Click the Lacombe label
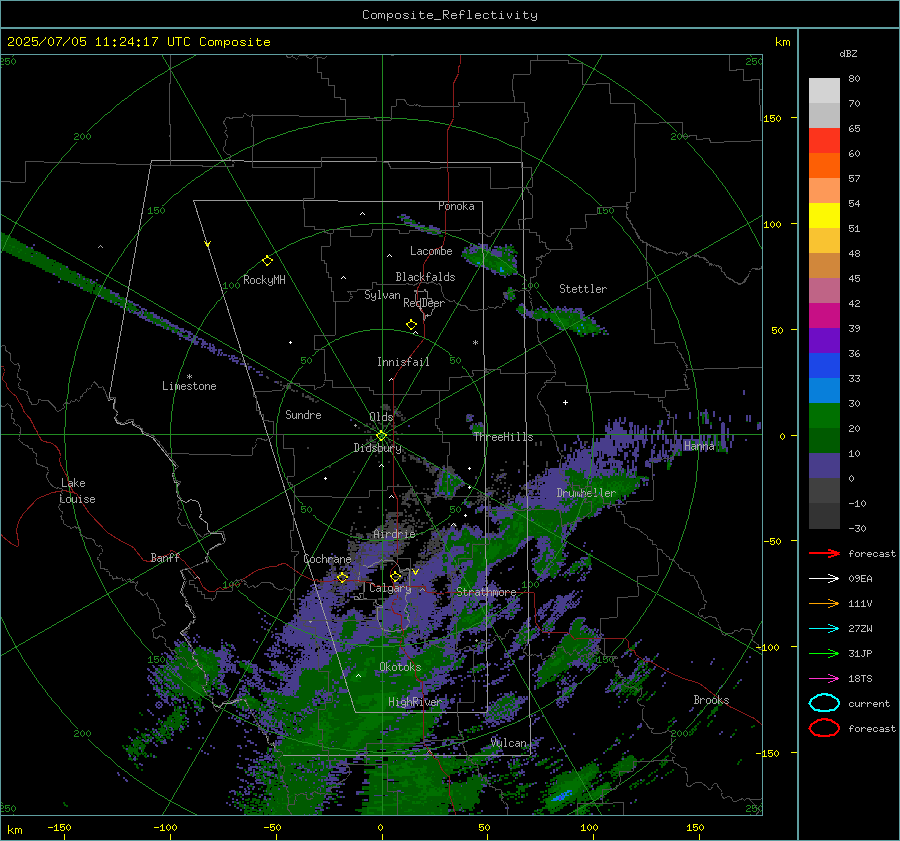Viewport: 900px width, 841px height. click(x=431, y=251)
